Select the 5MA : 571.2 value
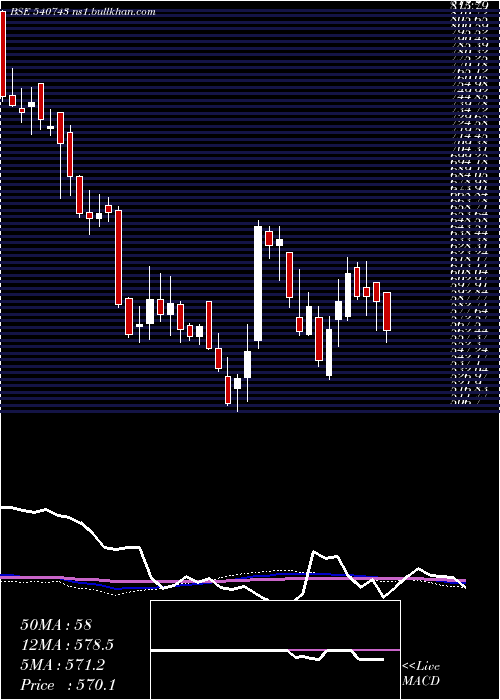This screenshot has height=700, width=500. pos(63,665)
